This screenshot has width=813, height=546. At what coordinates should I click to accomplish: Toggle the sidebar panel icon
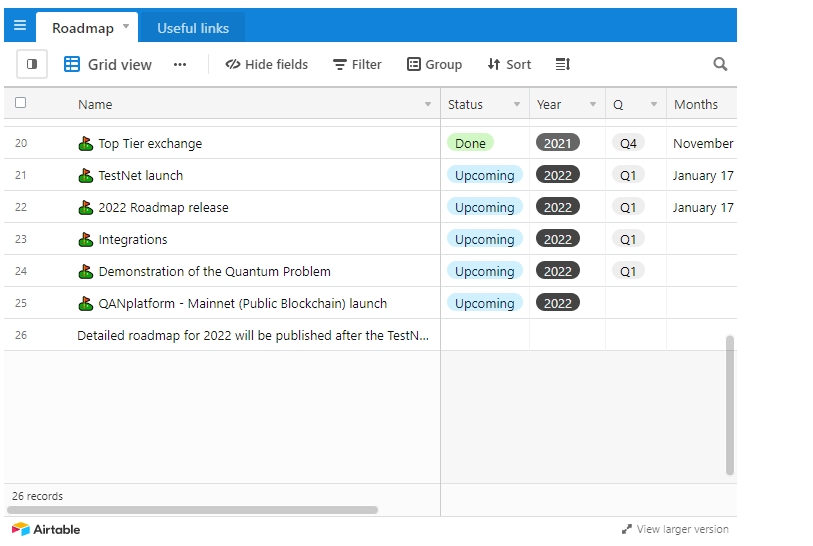pyautogui.click(x=32, y=64)
